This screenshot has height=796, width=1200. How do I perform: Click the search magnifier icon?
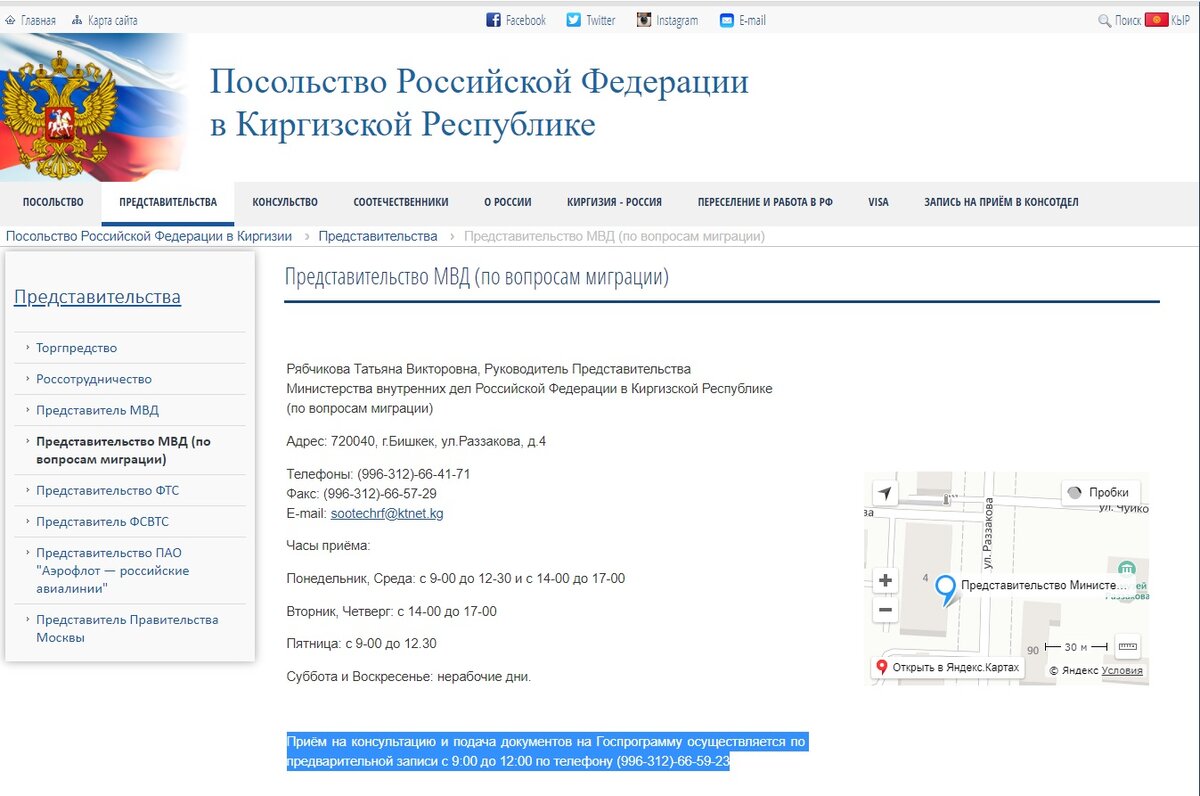(1105, 20)
